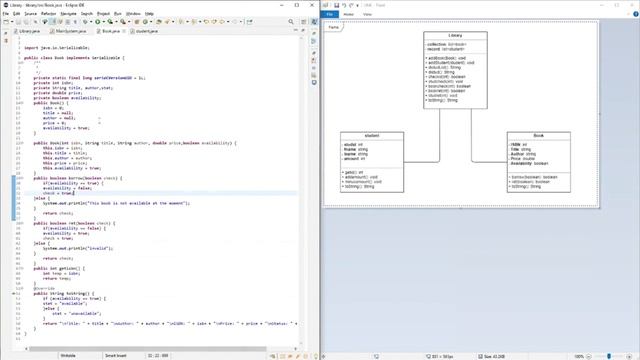Toggle Block Selection mode in Eclipse toolbar

tap(67, 22)
